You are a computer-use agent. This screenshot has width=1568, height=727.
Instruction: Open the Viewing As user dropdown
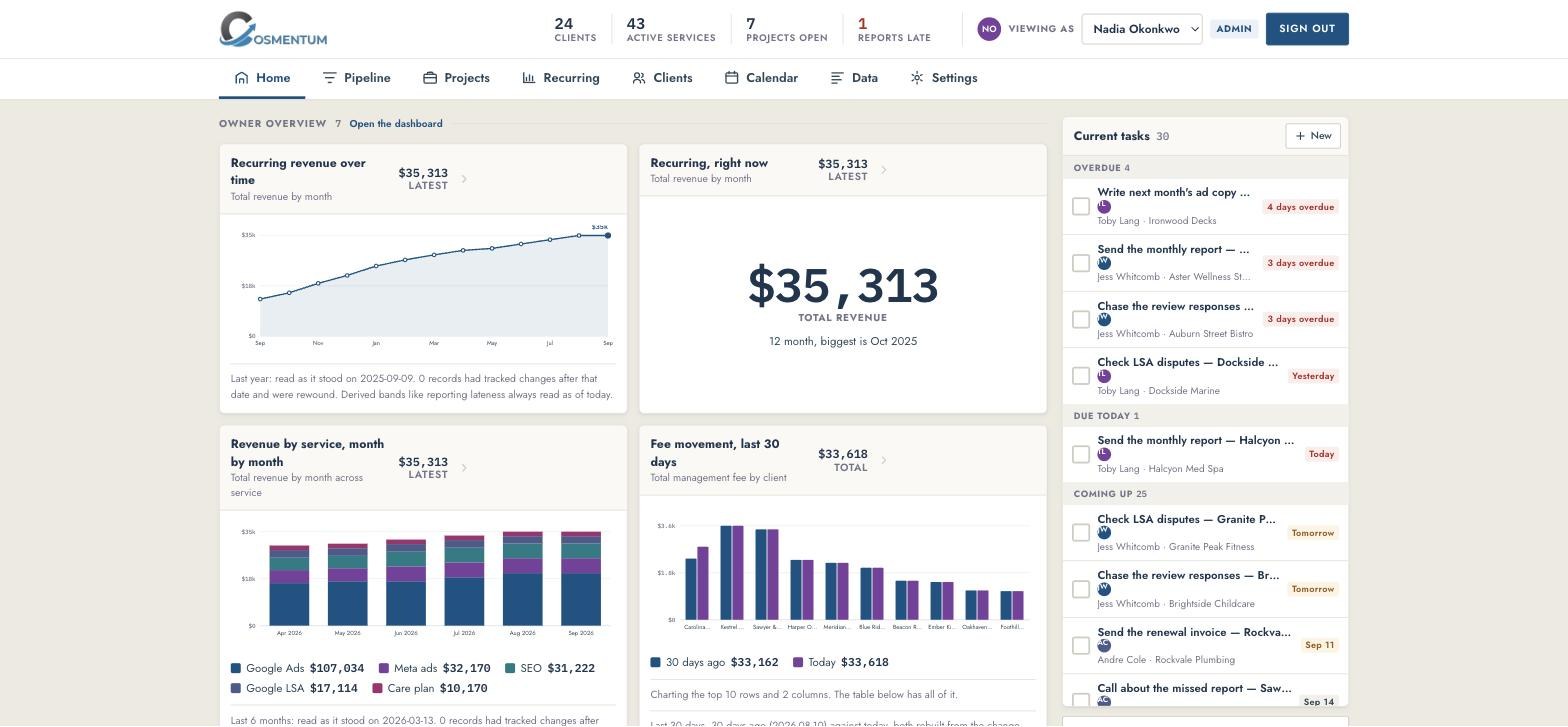[x=1142, y=29]
